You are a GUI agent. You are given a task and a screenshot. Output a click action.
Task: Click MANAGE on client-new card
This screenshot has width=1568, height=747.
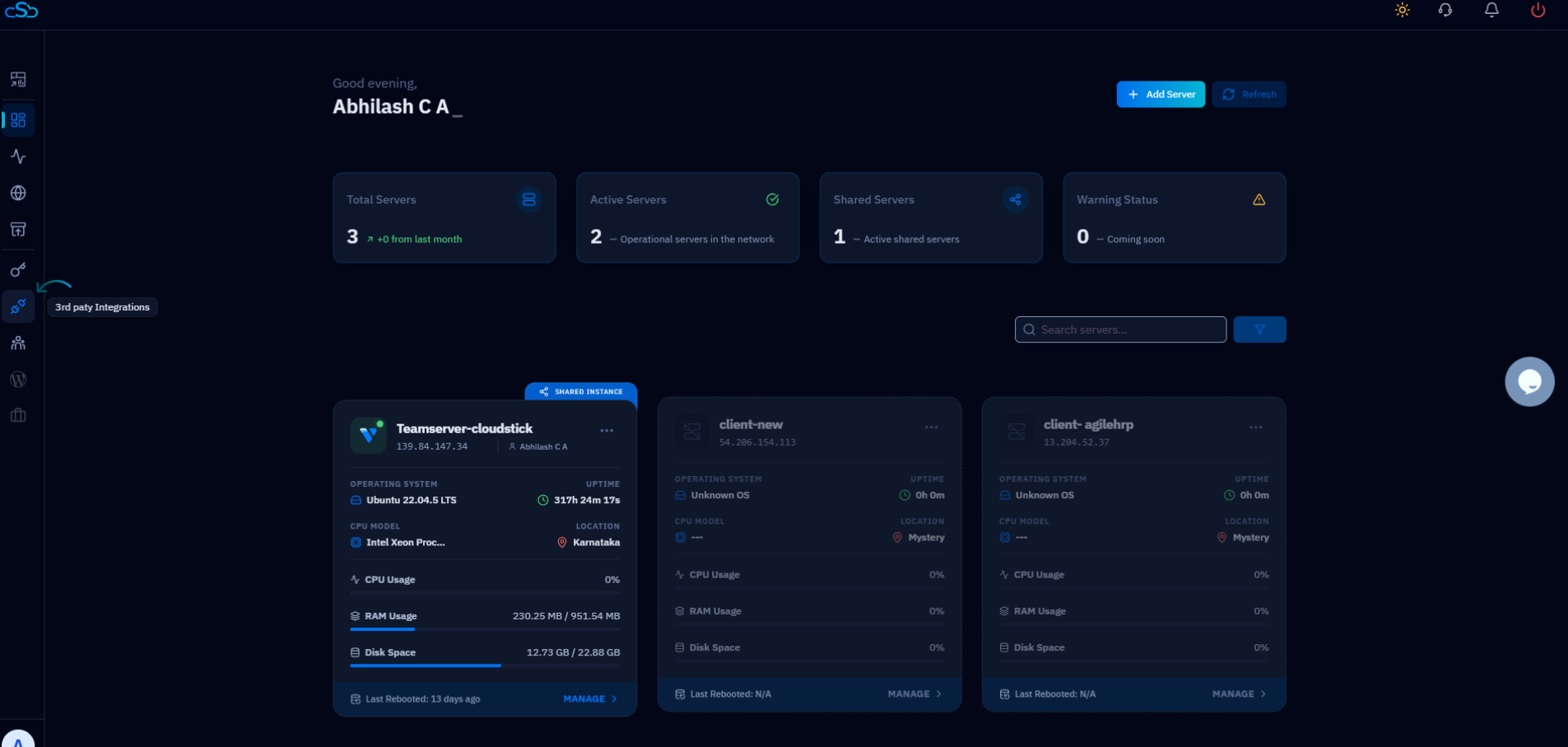pos(914,693)
